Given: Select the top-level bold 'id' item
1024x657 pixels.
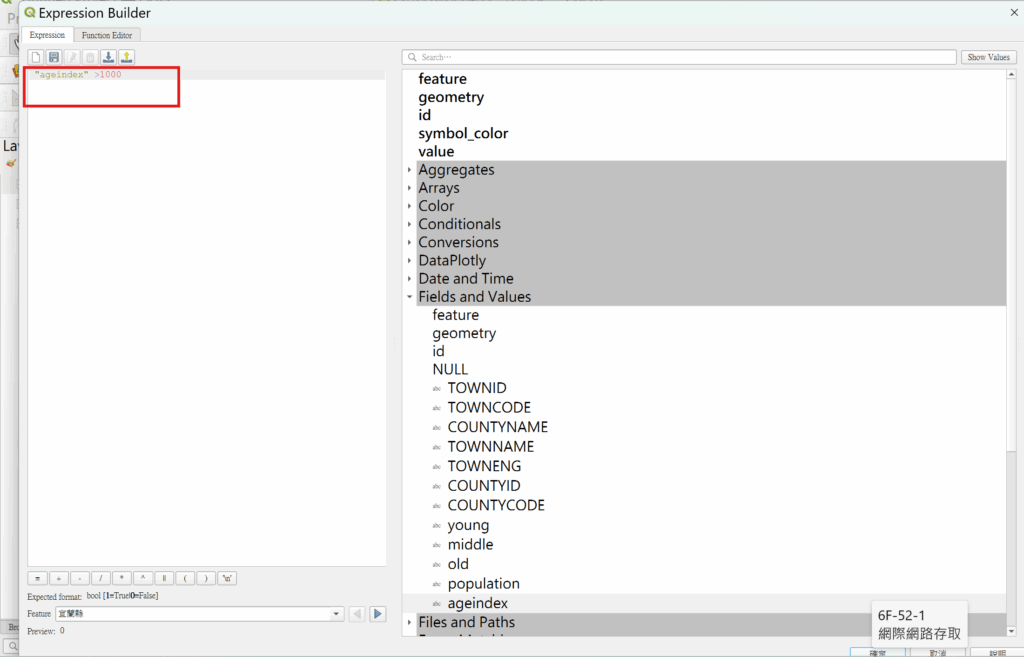Looking at the screenshot, I should tap(424, 116).
